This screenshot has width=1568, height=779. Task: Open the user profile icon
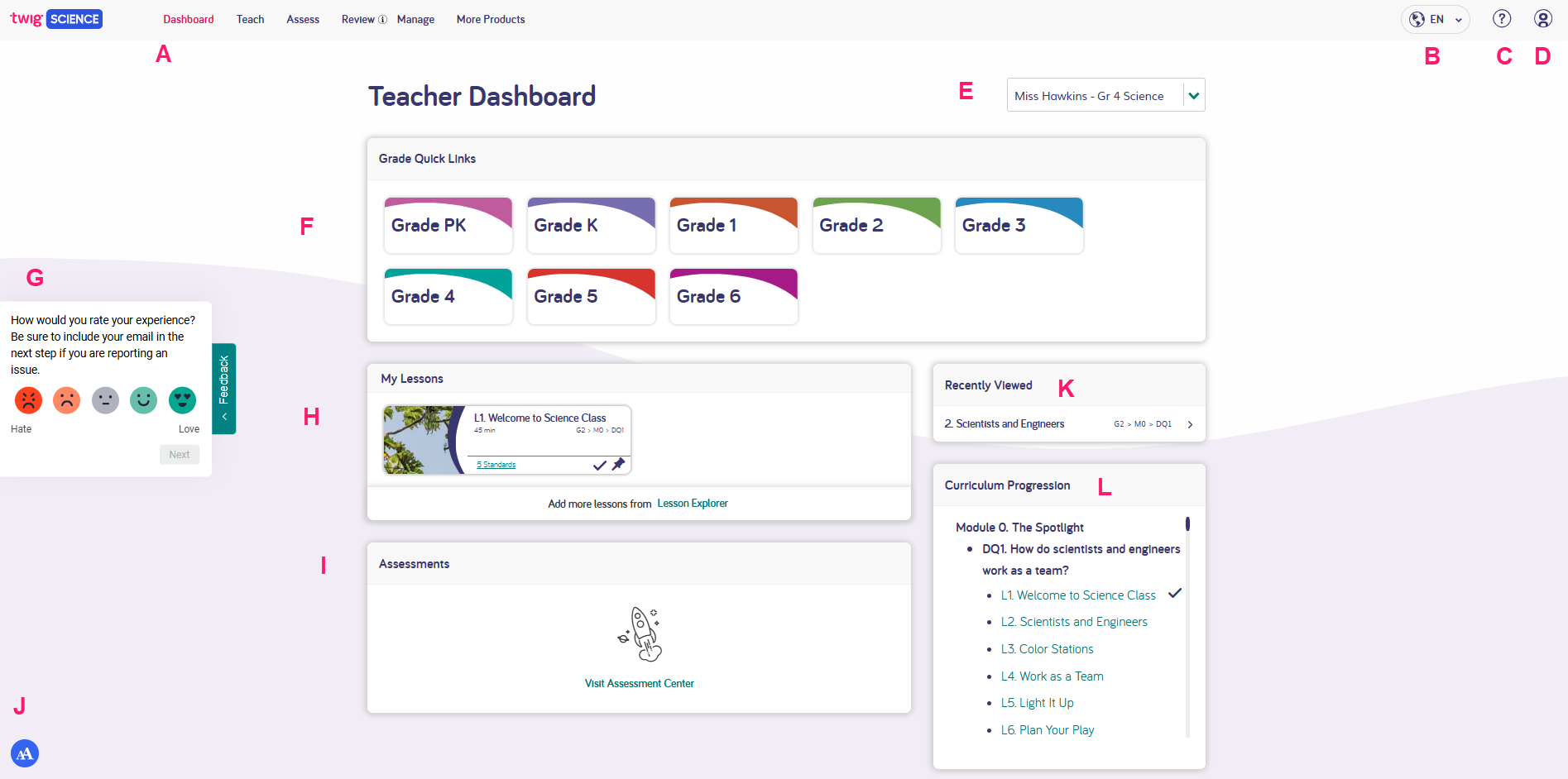click(1543, 19)
